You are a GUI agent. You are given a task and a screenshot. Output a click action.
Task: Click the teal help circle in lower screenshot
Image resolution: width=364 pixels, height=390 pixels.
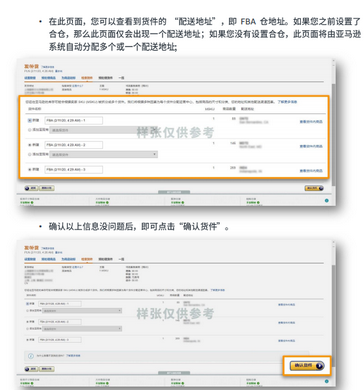(x=326, y=381)
